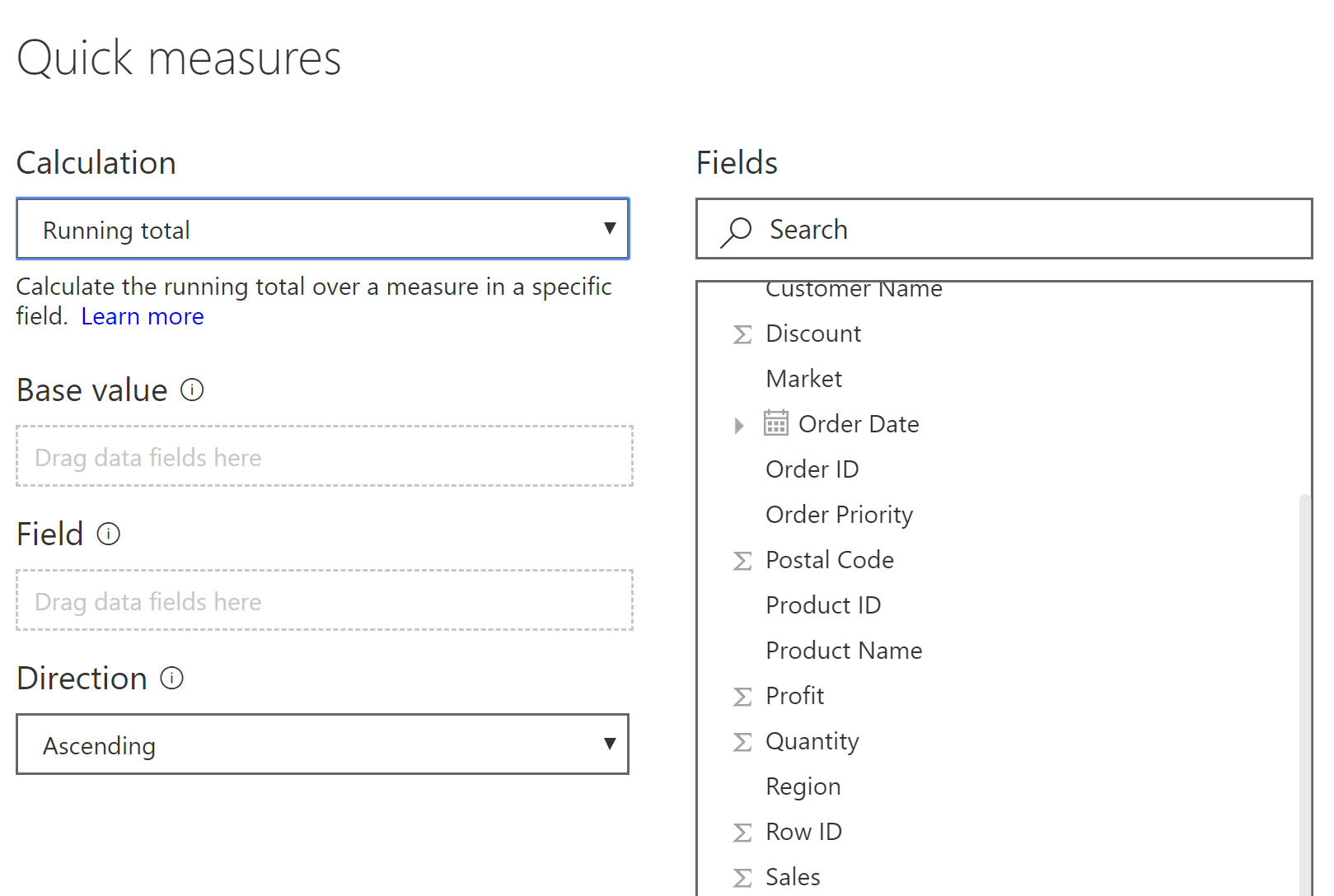
Task: Click the Order Date calendar icon
Action: [x=775, y=423]
